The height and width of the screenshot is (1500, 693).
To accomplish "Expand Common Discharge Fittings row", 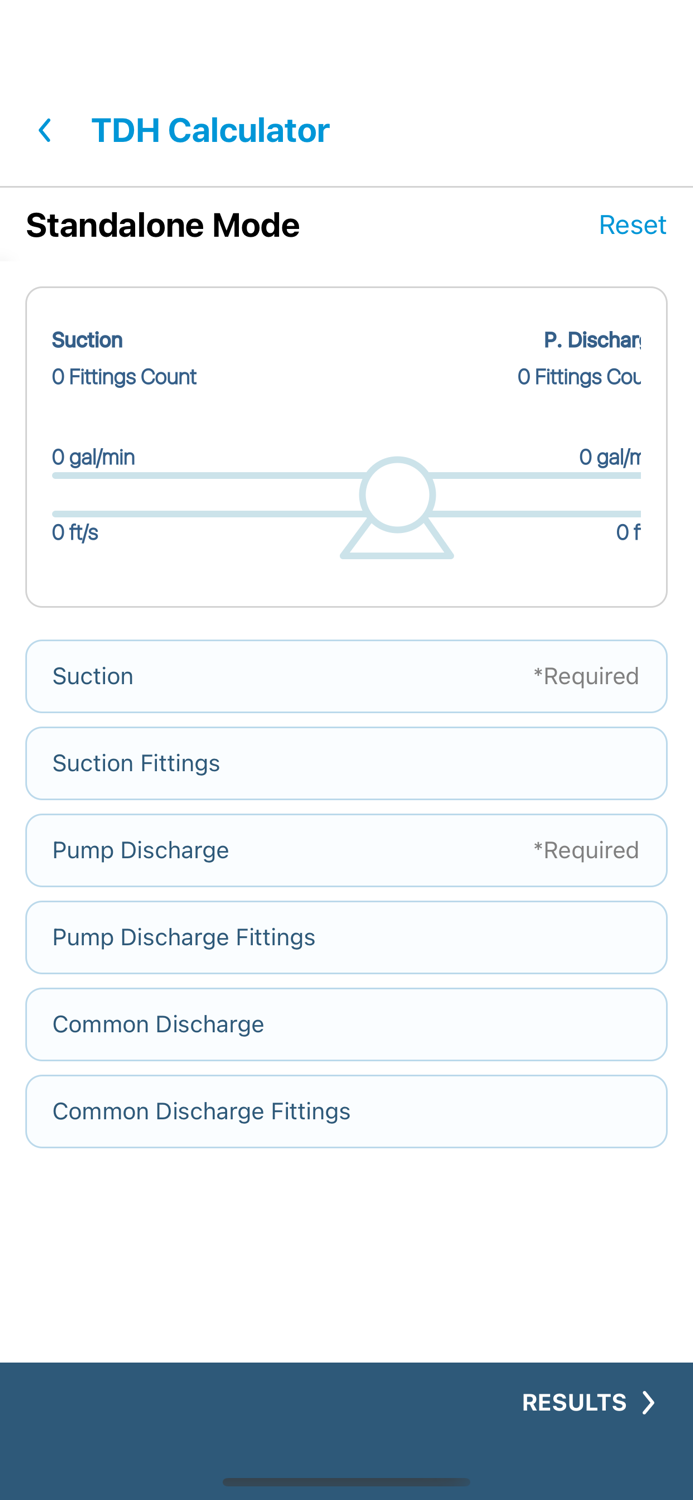I will [346, 1111].
